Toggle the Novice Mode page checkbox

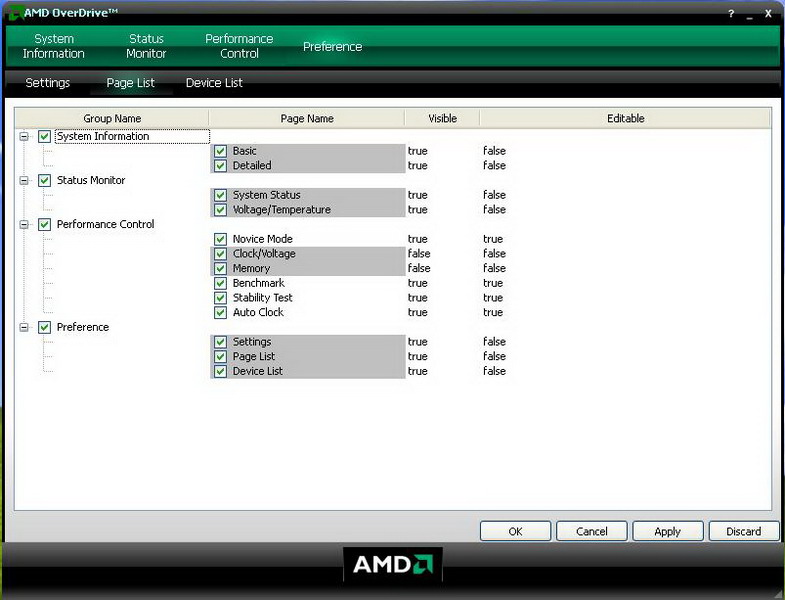(220, 239)
